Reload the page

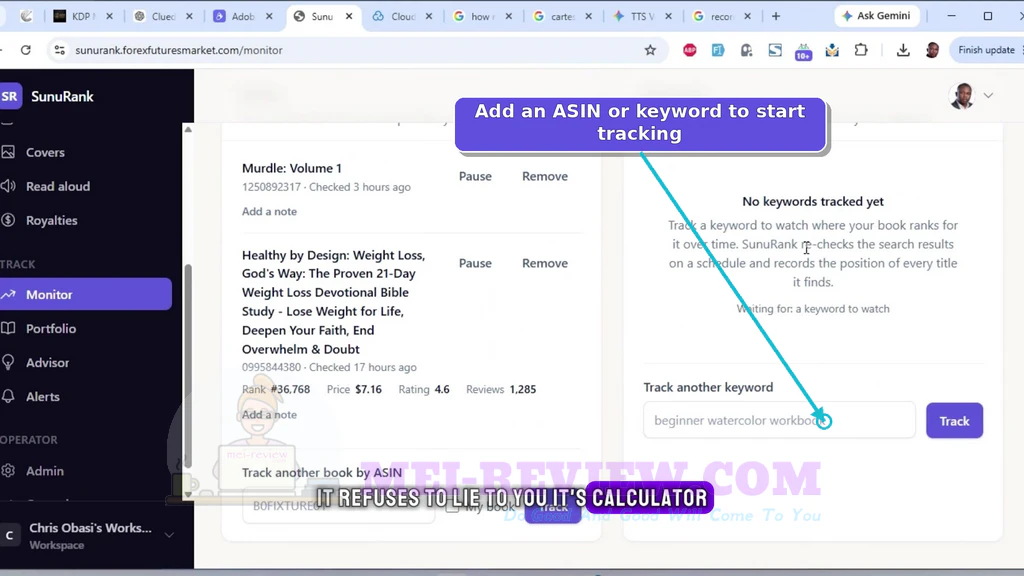point(25,50)
